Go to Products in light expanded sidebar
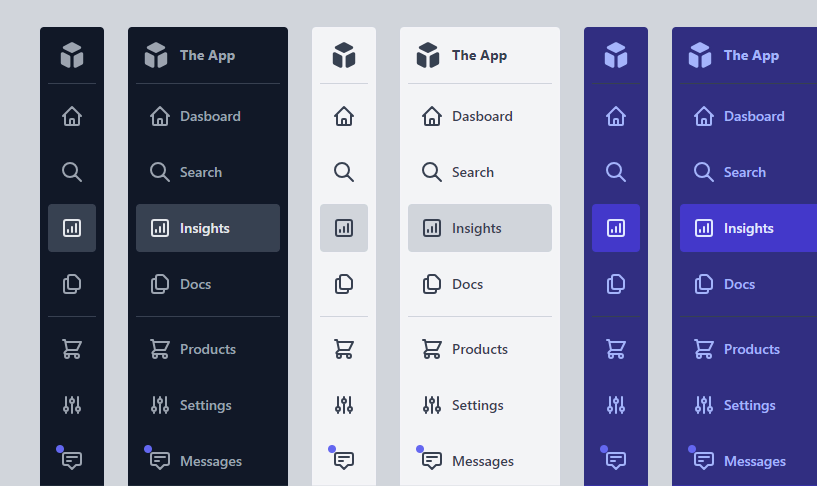The height and width of the screenshot is (486, 817). [x=480, y=349]
